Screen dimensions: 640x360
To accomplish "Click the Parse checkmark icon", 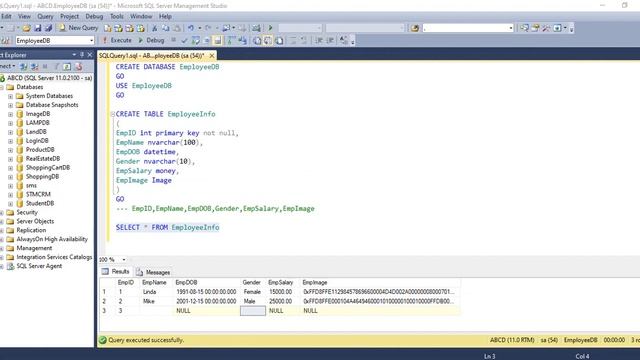I will click(x=184, y=40).
